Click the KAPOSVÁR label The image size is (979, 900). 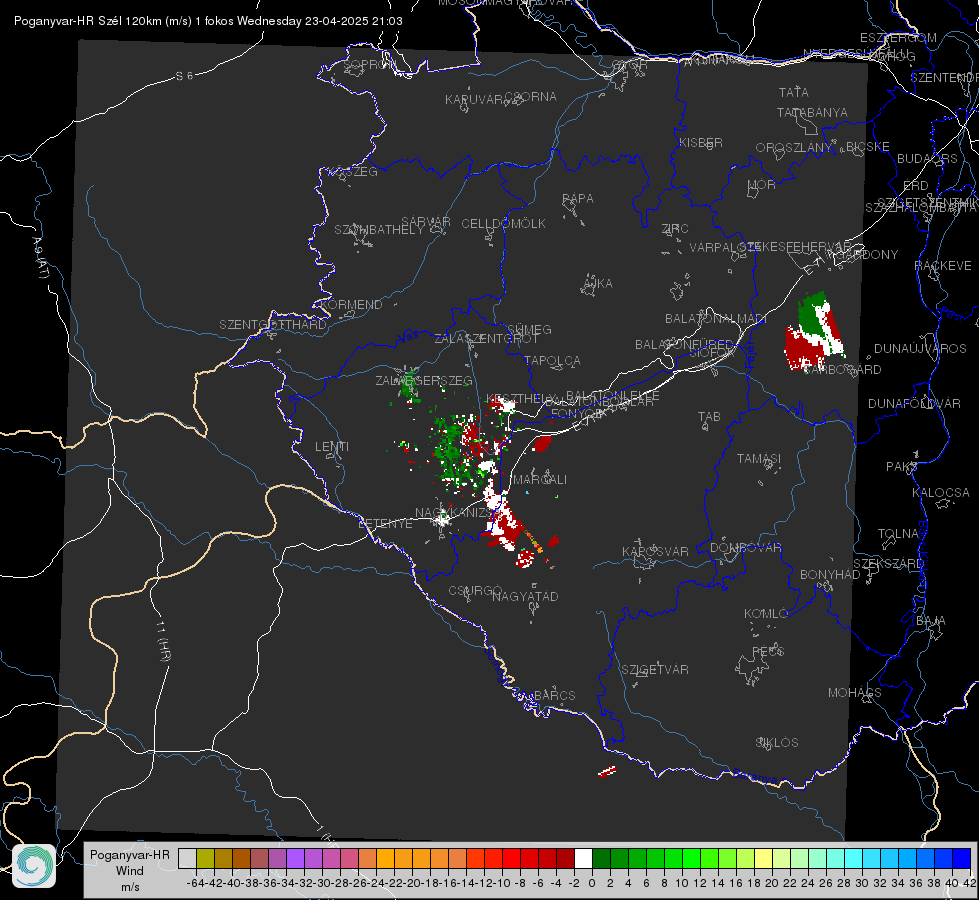coord(655,551)
